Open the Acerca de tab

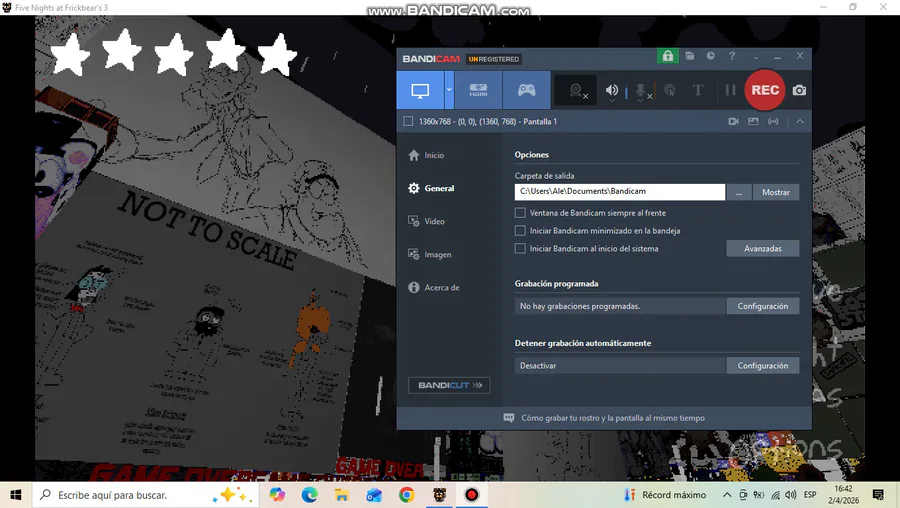pyautogui.click(x=435, y=288)
